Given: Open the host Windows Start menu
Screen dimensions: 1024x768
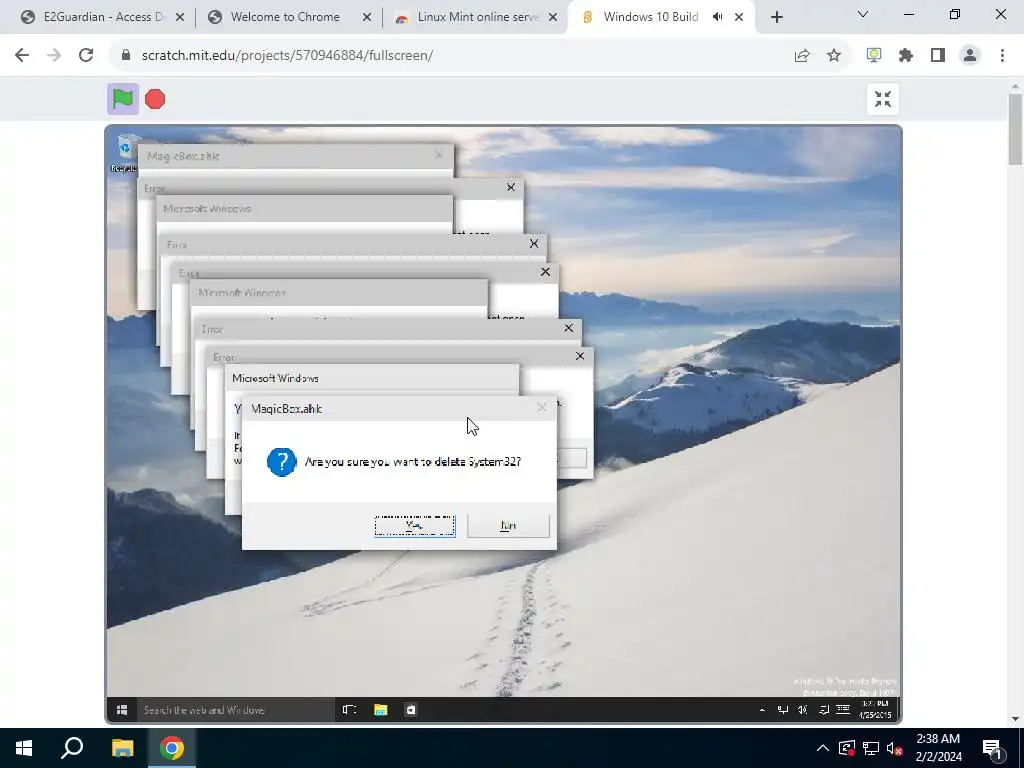Looking at the screenshot, I should click(x=24, y=748).
